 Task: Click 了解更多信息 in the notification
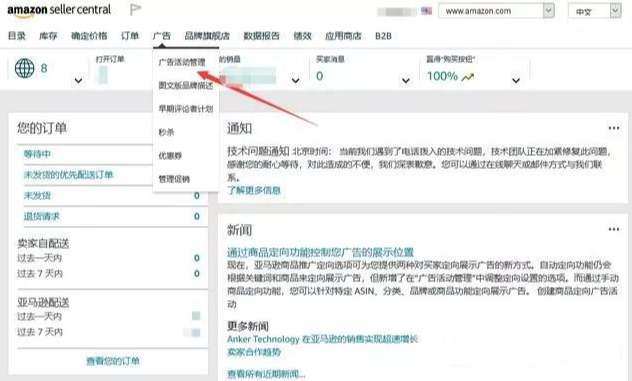(254, 190)
